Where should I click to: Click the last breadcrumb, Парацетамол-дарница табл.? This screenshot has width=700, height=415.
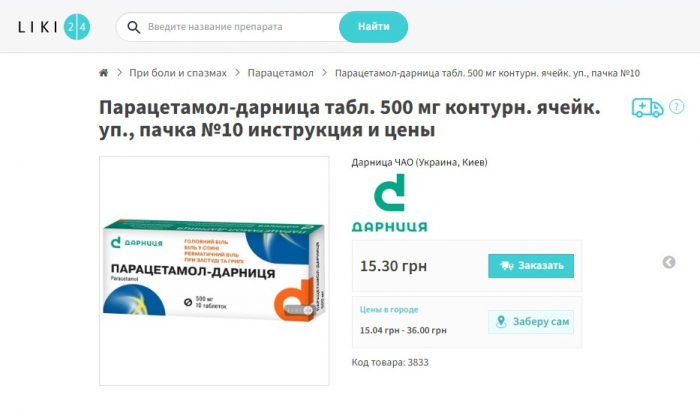pos(487,73)
